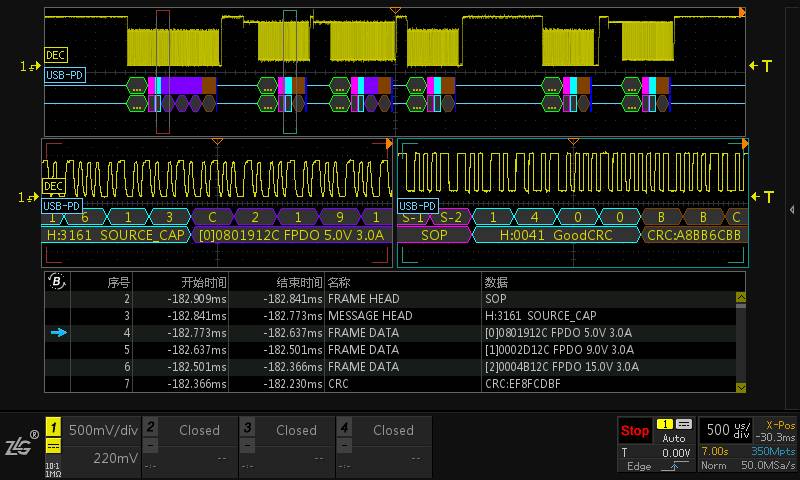Click the 序号 column header
800x480 pixels.
click(118, 282)
